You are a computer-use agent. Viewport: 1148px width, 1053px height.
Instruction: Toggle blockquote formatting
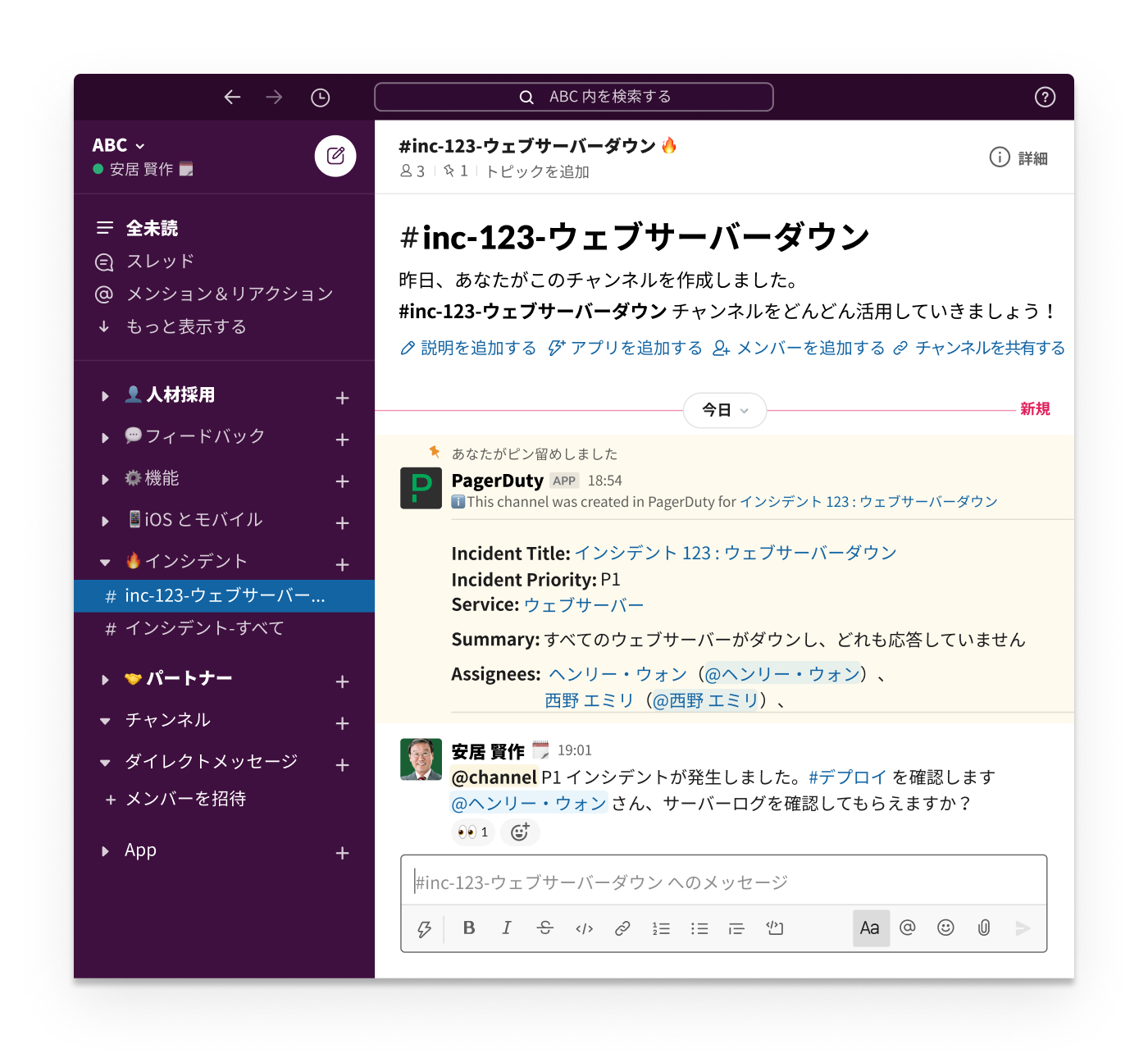click(x=736, y=928)
